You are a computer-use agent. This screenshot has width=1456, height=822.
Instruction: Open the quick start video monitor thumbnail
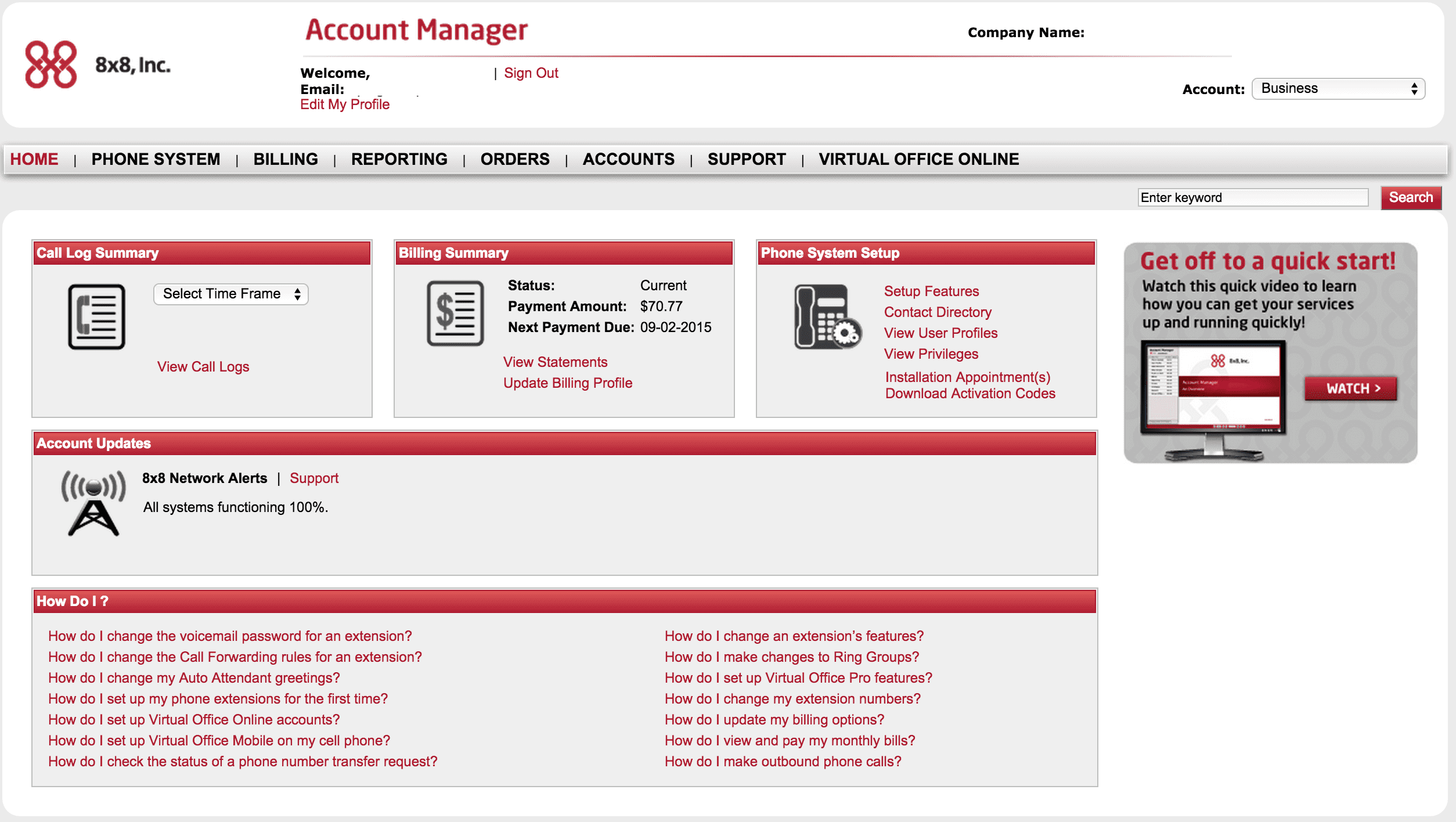tap(1213, 389)
